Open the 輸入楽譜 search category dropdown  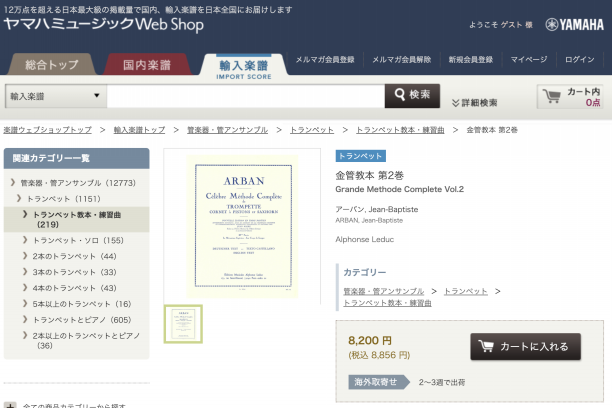pyautogui.click(x=56, y=96)
